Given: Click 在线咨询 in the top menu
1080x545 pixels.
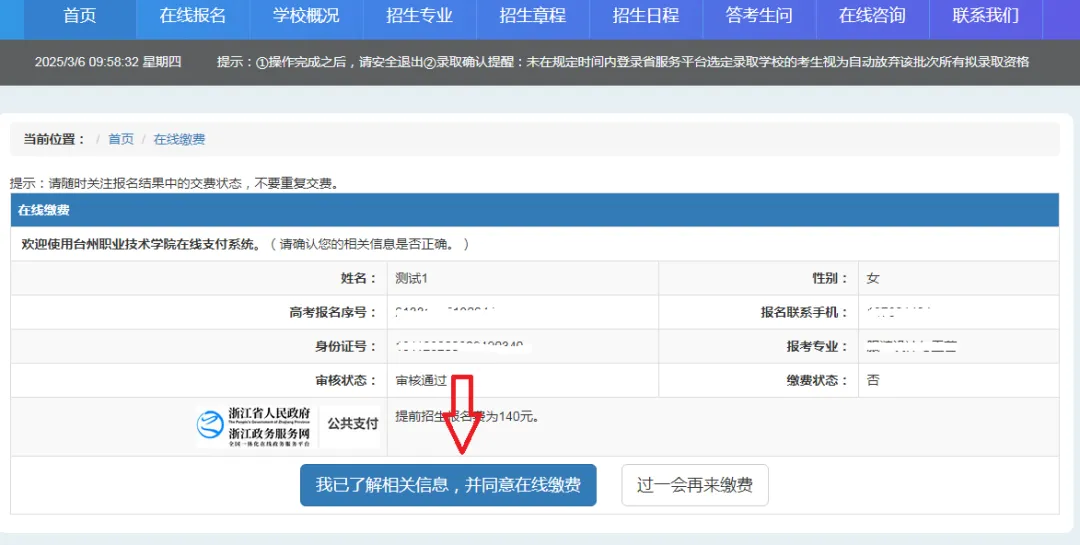Looking at the screenshot, I should pos(872,16).
